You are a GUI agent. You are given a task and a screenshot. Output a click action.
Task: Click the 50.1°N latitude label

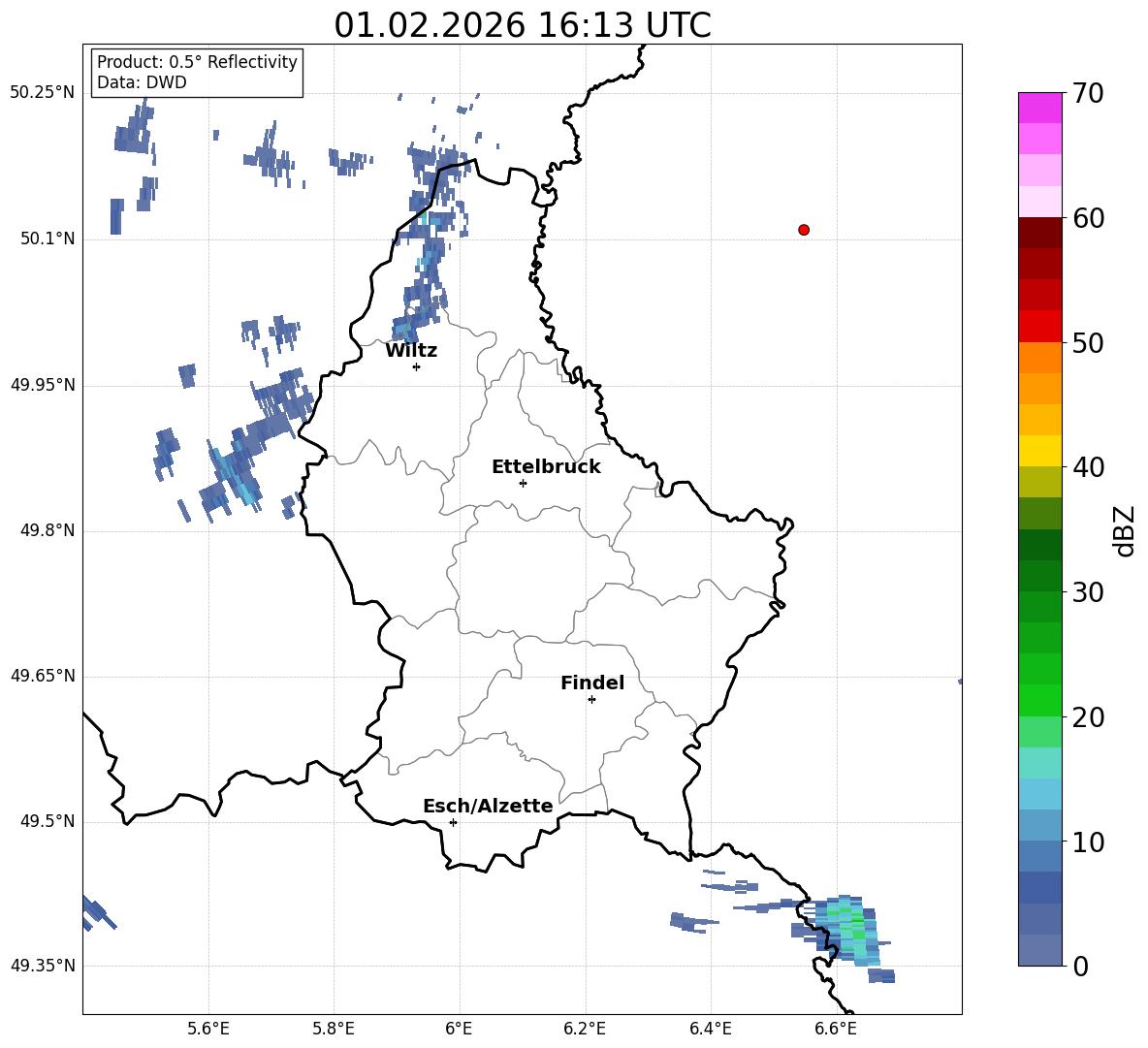(x=48, y=238)
